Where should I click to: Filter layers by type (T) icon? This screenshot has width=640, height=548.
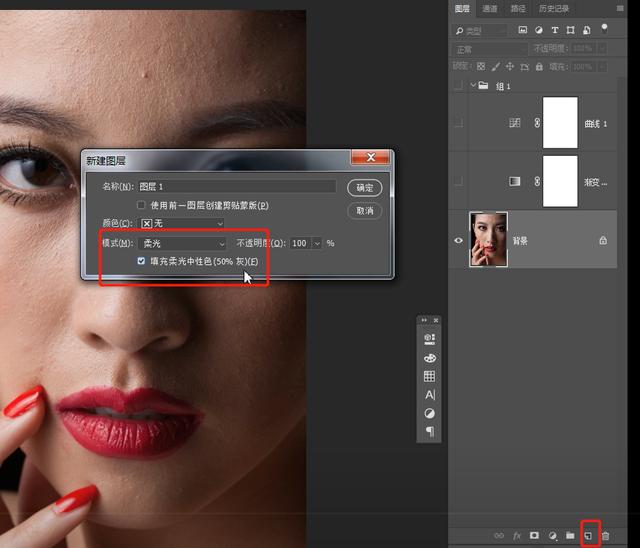tap(555, 30)
